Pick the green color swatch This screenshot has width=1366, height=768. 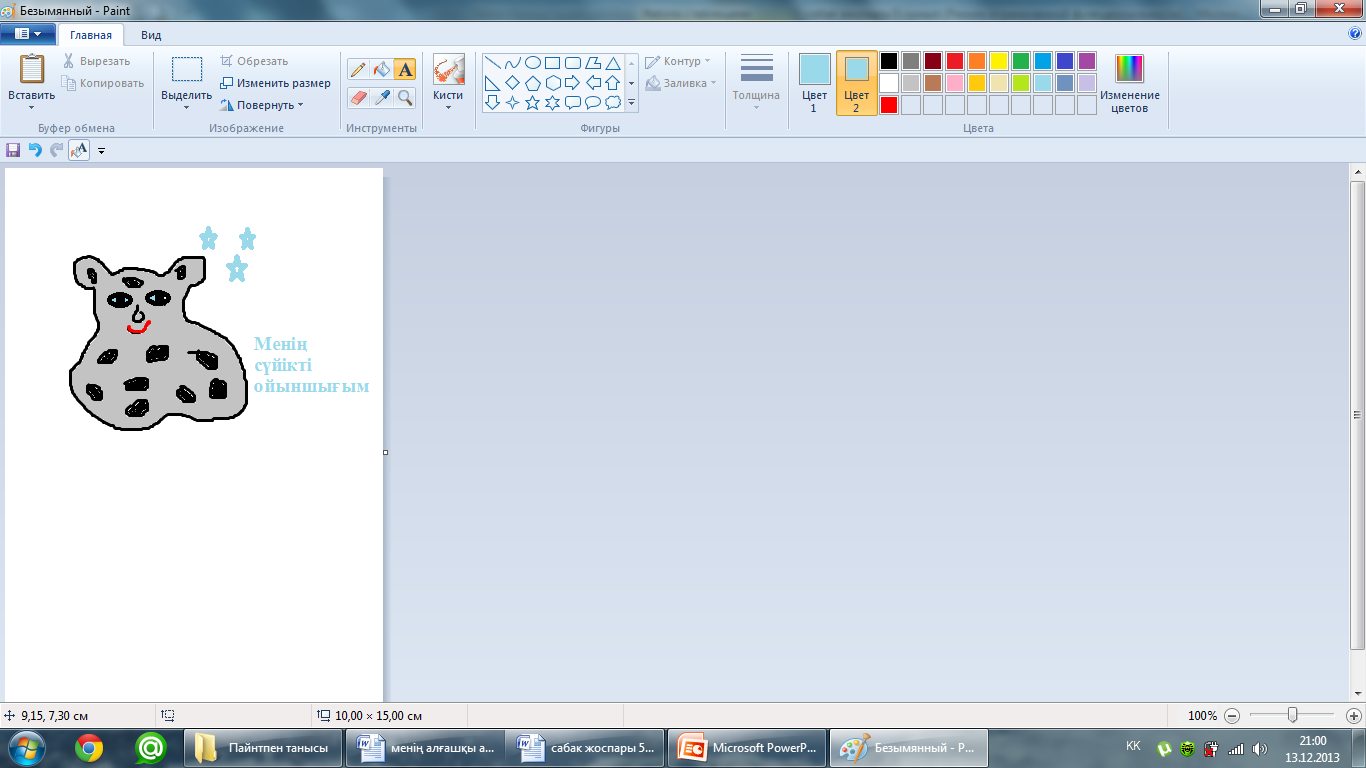1021,61
